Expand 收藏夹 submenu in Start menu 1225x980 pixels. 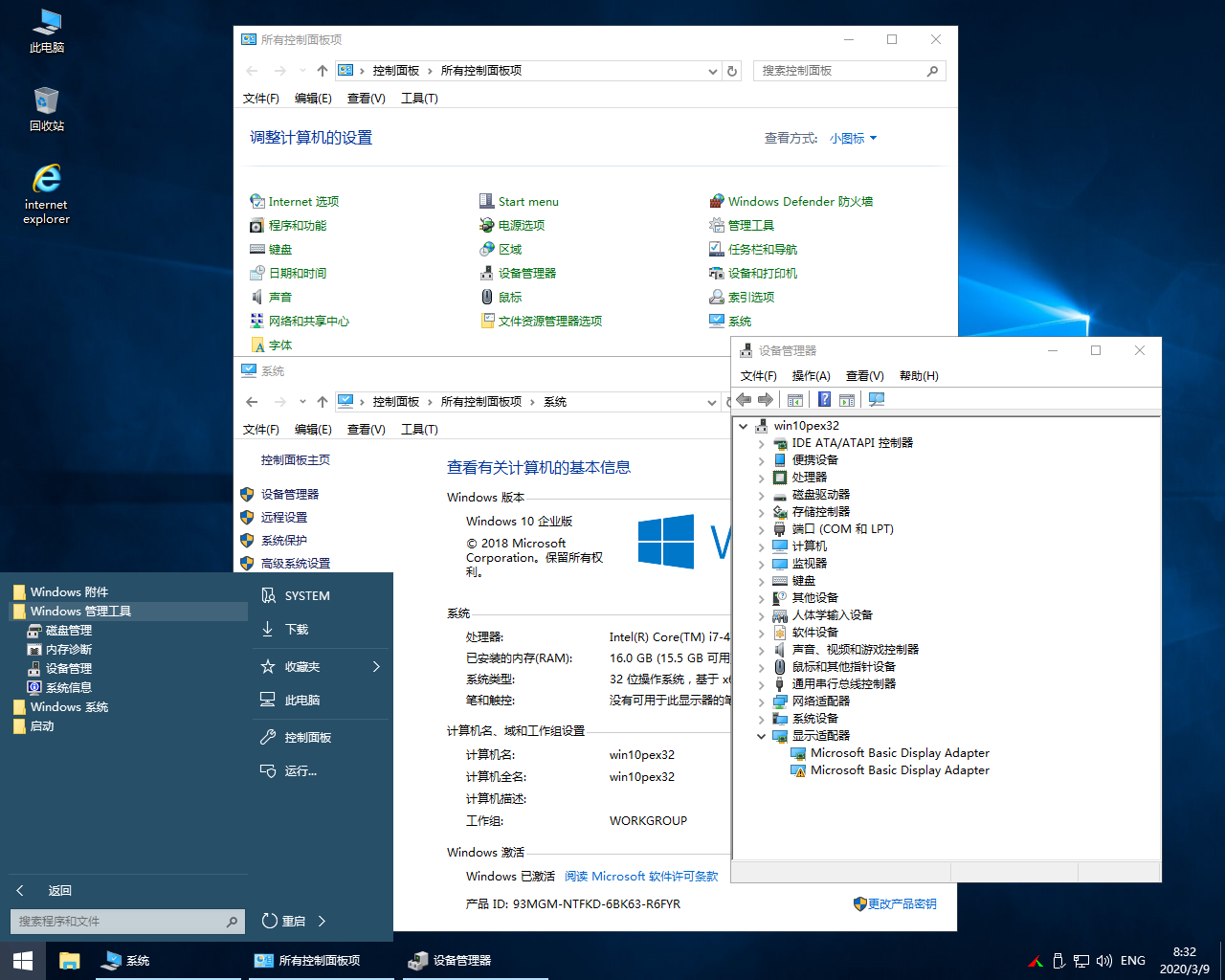coord(376,666)
